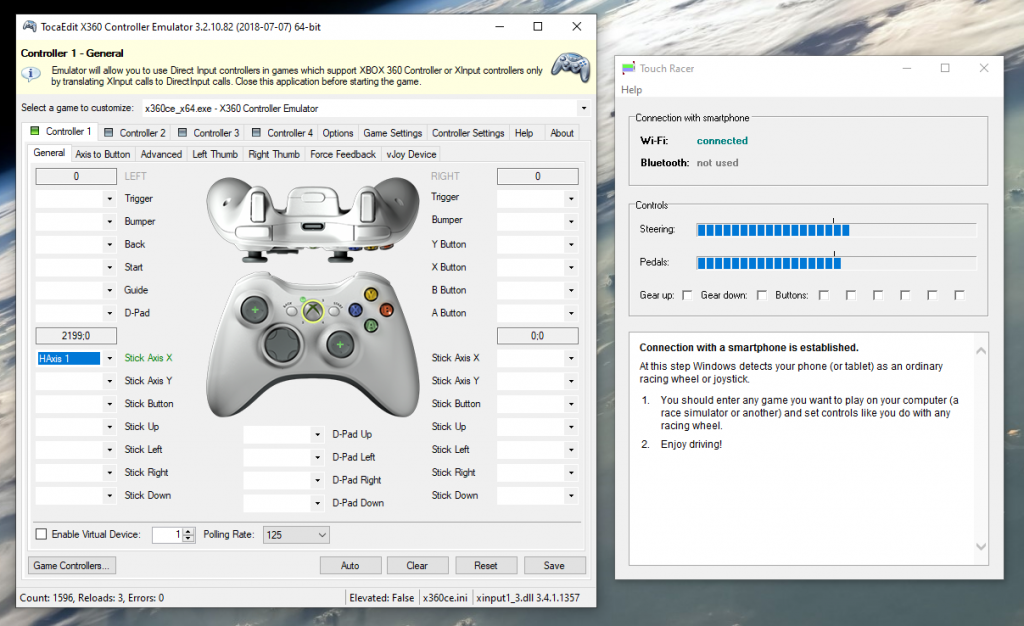Click the left stick on controller image
The image size is (1024, 626).
coord(255,309)
